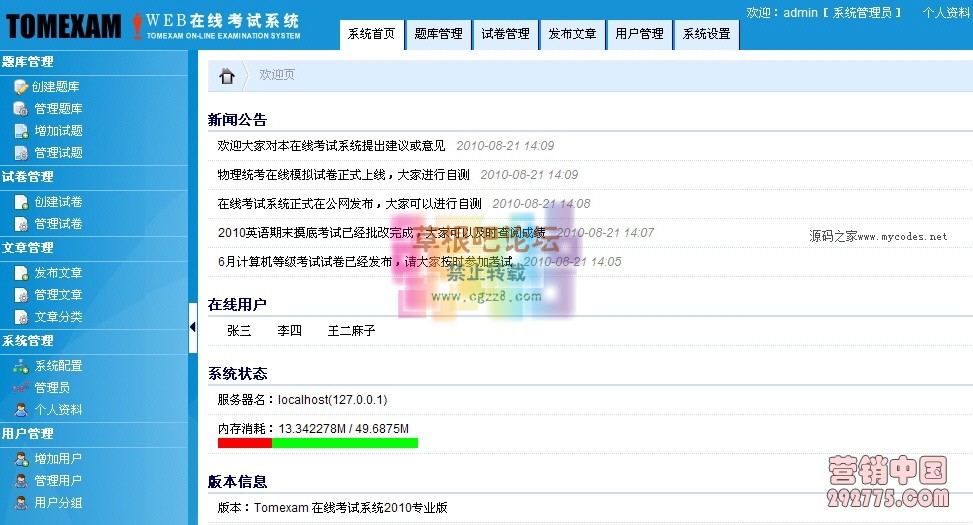
Task: Click the red used-memory bar segment
Action: point(244,443)
